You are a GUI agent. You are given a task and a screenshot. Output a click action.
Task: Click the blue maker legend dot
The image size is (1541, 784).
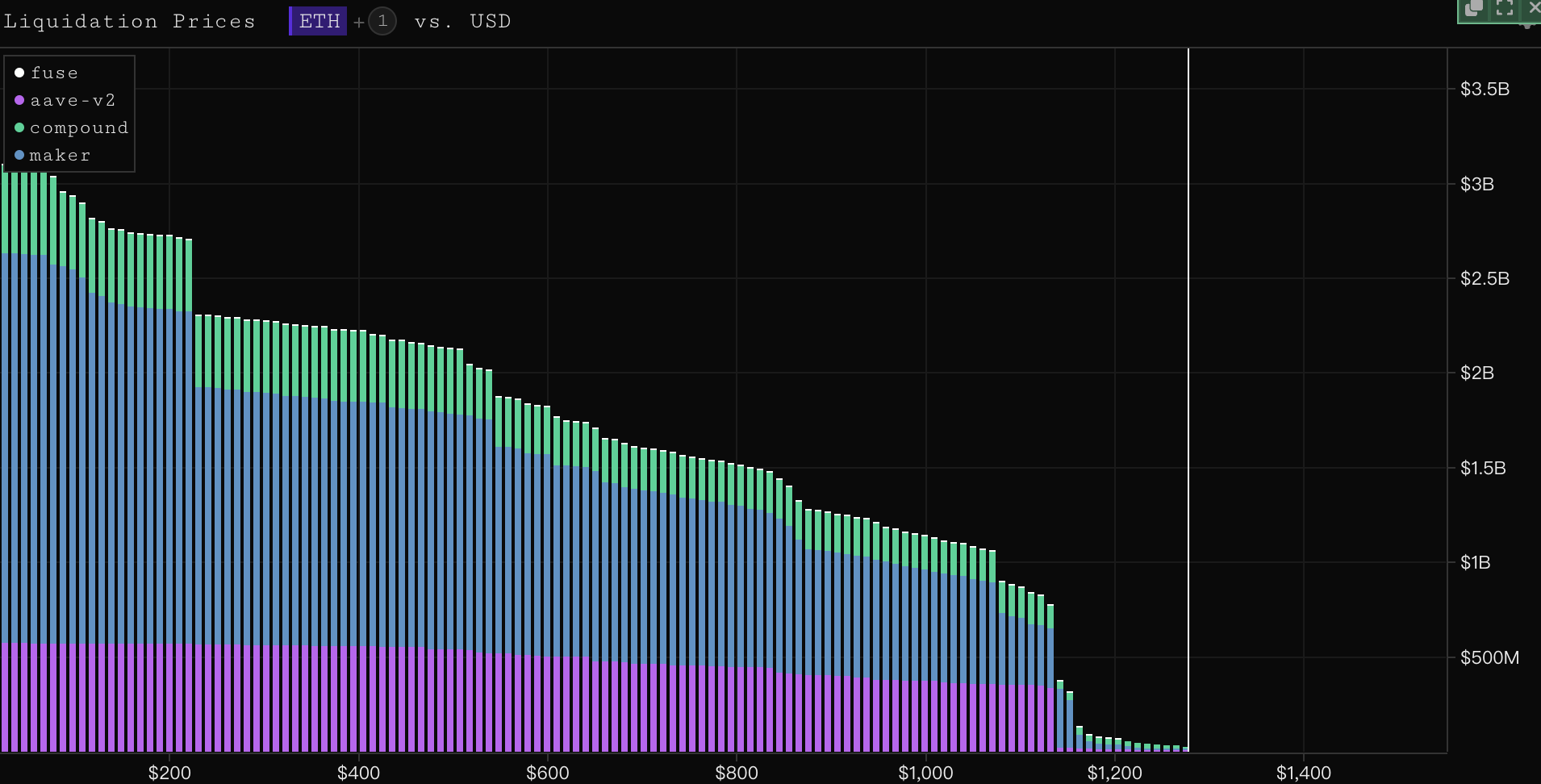19,156
